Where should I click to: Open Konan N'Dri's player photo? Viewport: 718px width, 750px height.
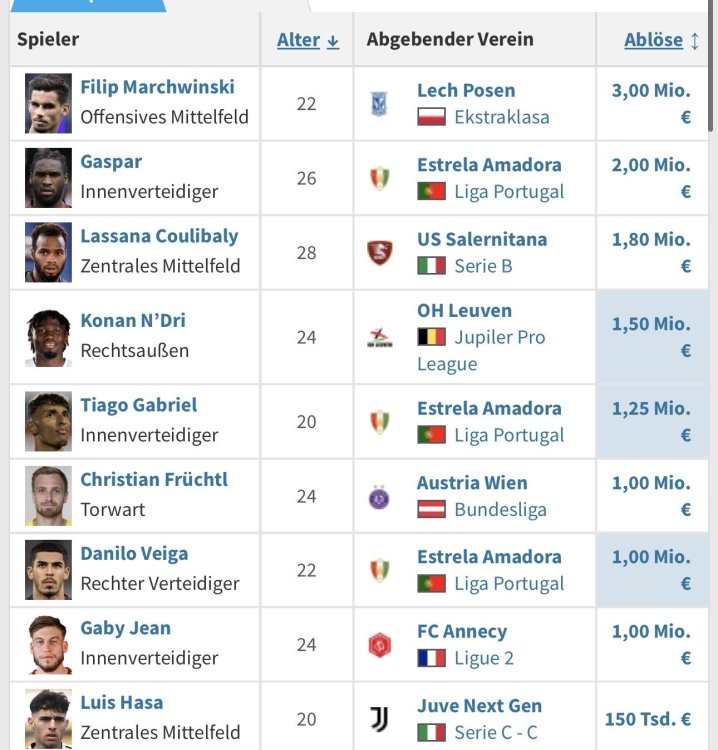click(48, 338)
